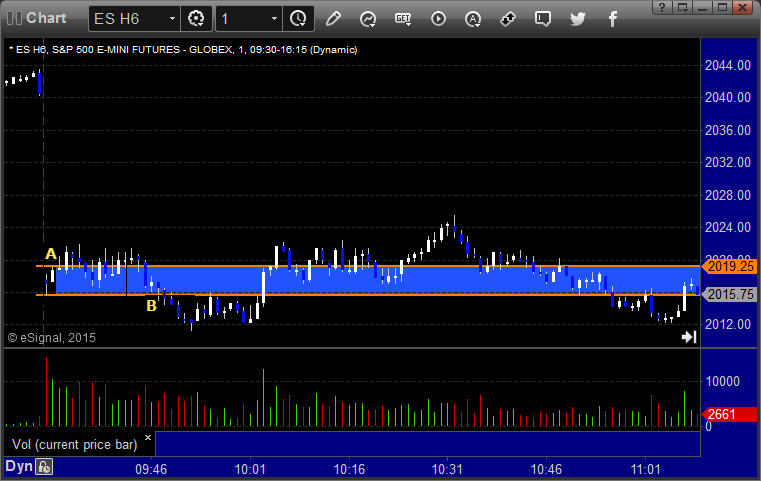Toggle the Dyn lock icon
Screen dimensions: 761x481
(44, 467)
